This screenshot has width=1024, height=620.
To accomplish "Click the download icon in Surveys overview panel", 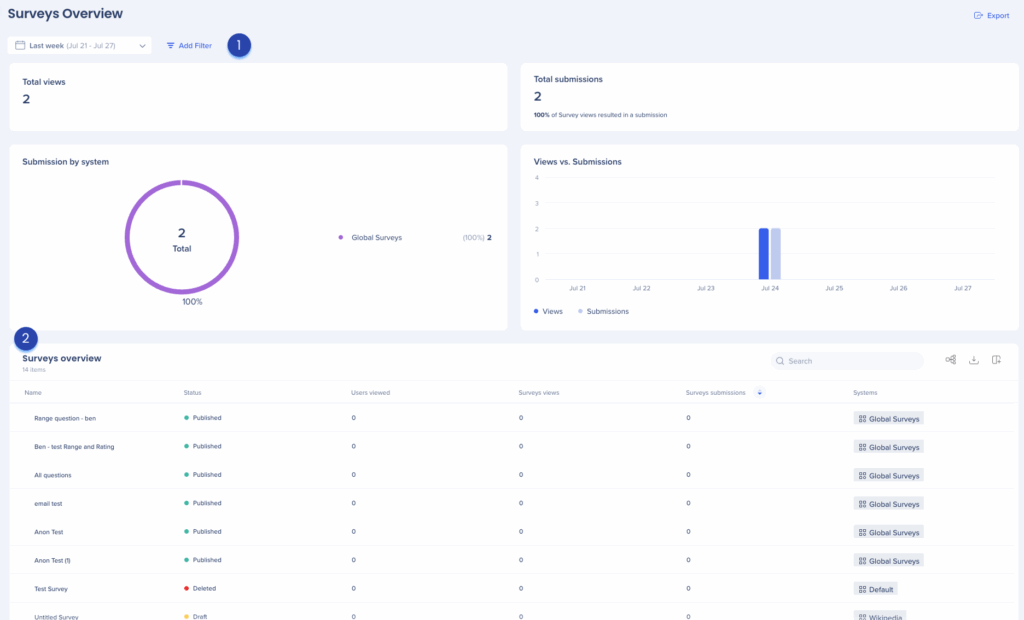I will pyautogui.click(x=973, y=360).
